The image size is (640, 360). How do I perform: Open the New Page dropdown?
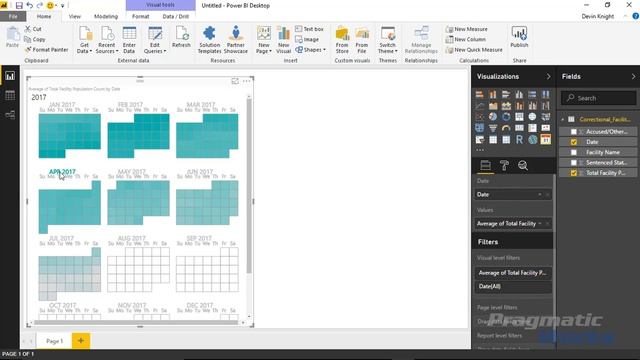point(264,40)
